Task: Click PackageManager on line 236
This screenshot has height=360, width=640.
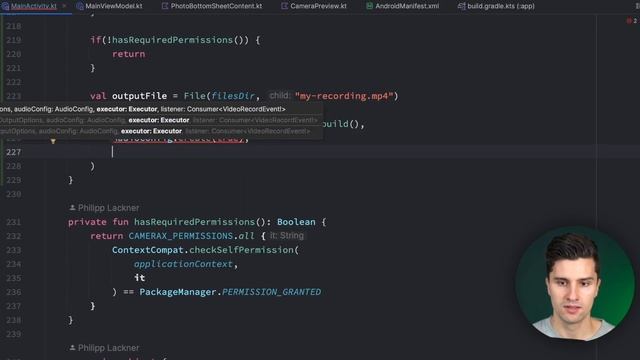Action: pyautogui.click(x=178, y=292)
